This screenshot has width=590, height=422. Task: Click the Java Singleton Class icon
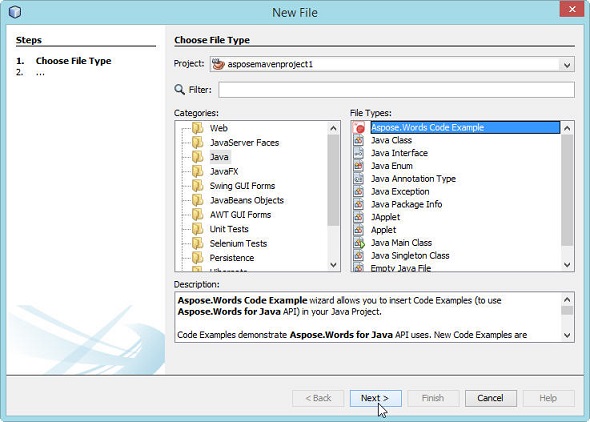point(359,256)
